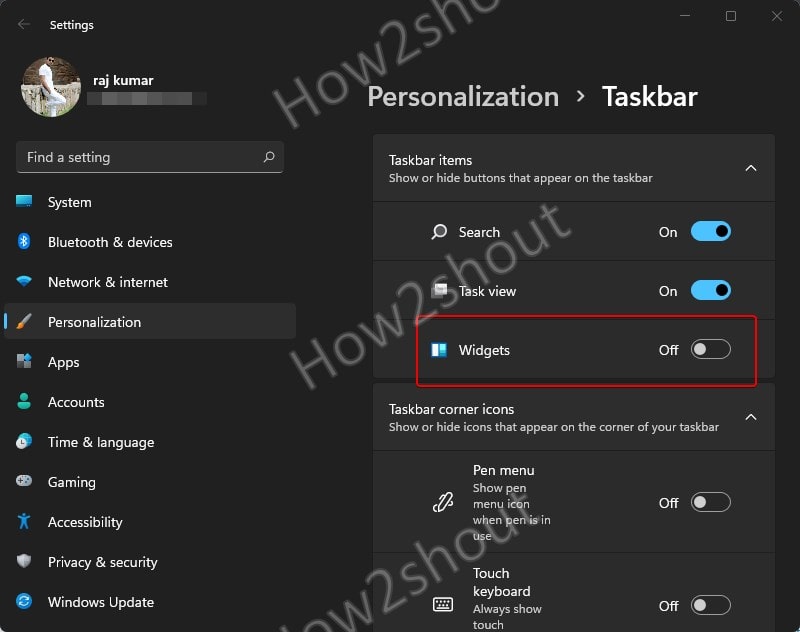Click the Personalization breadcrumb link
Screen dimensions: 800x632
pyautogui.click(x=463, y=96)
